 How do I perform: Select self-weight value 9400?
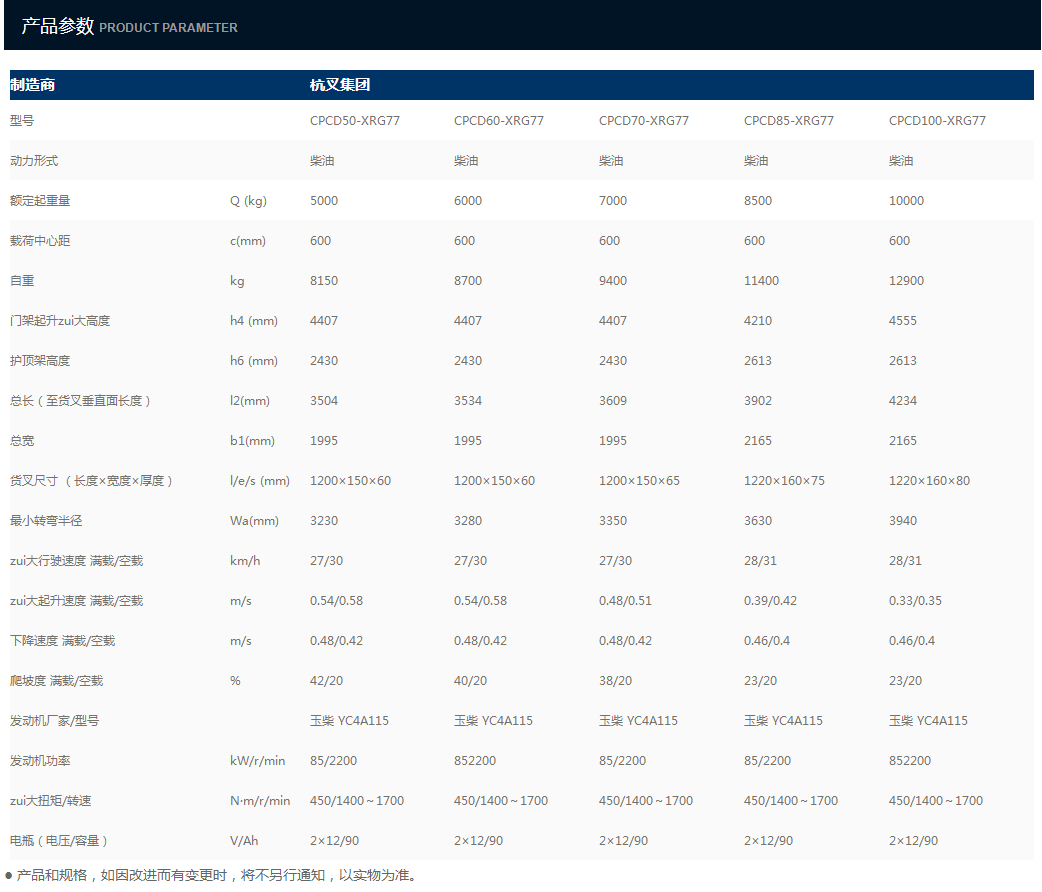(613, 280)
